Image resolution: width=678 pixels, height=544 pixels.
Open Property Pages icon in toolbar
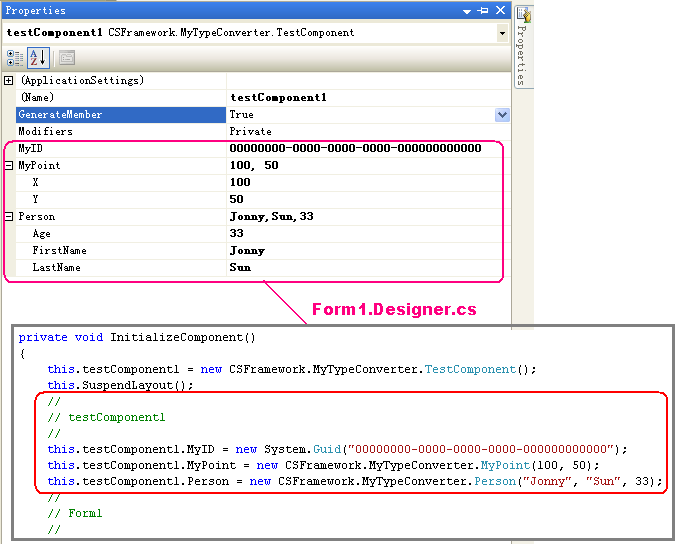[x=67, y=58]
